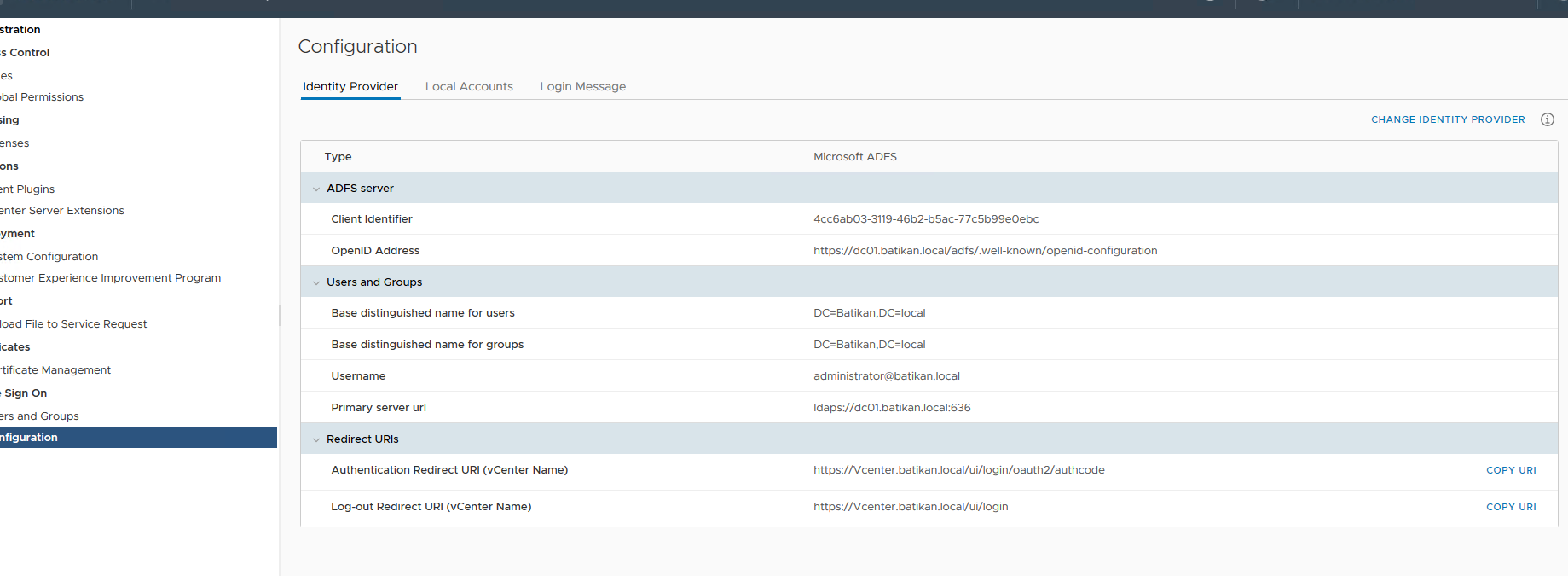Click the Client Identifier value
Screen dimensions: 1568x576
pos(926,219)
